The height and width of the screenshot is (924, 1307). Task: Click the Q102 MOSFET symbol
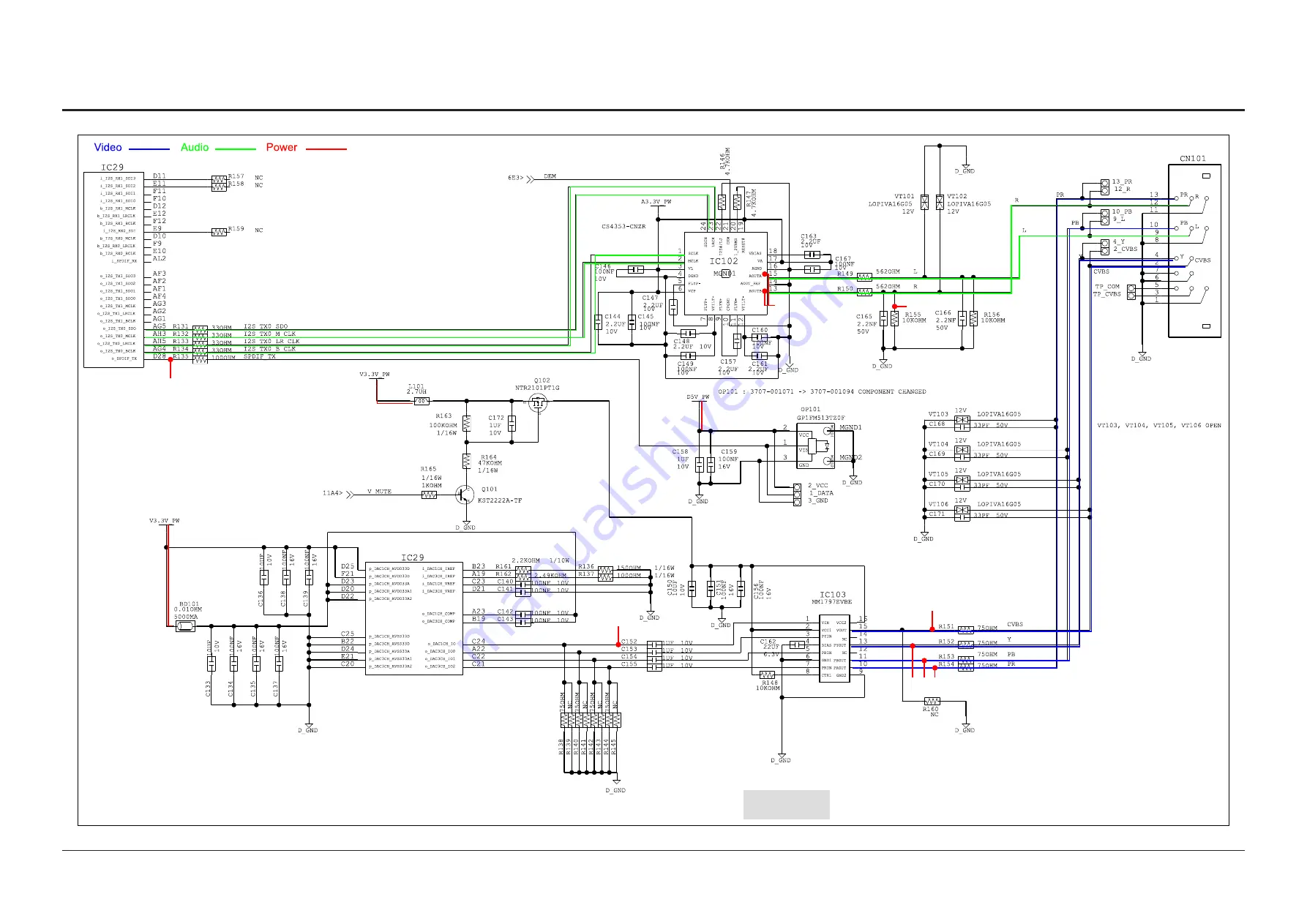539,402
